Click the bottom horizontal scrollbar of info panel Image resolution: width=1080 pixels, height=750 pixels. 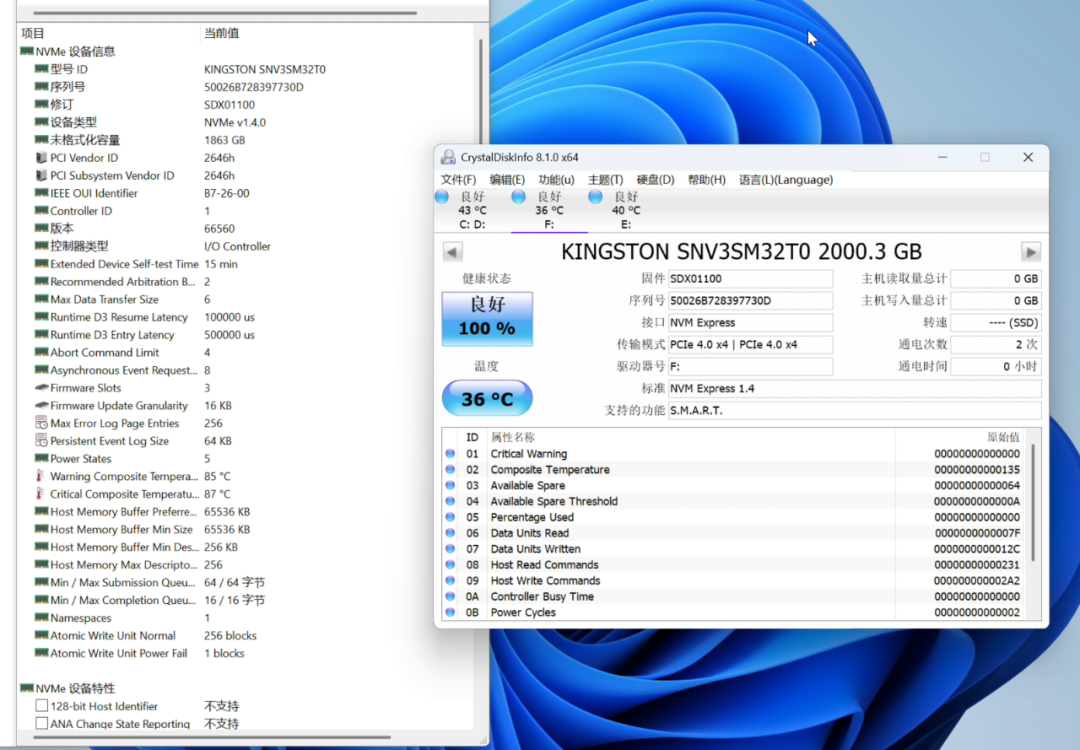(212, 737)
